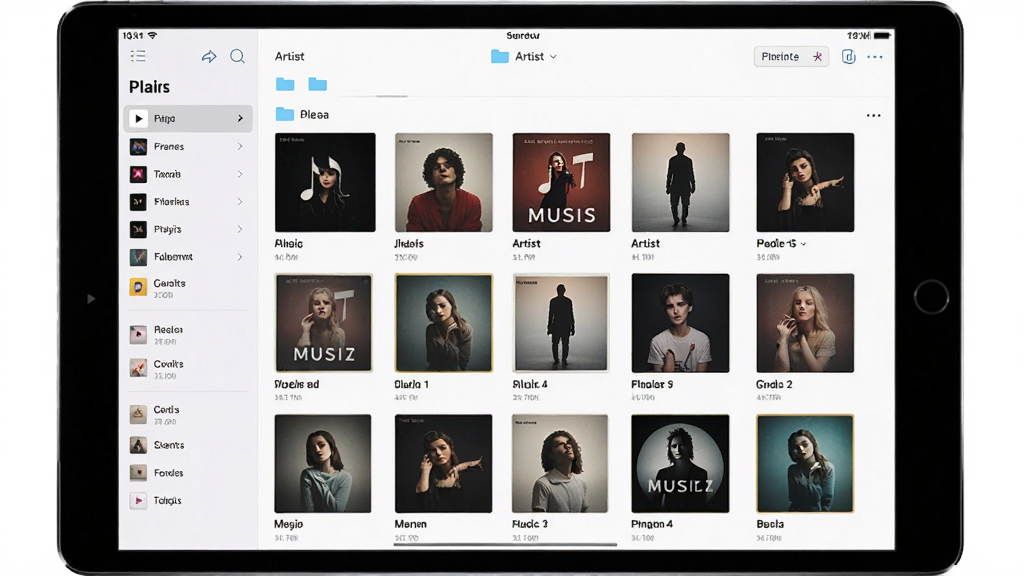Click the Artist title at top left of content
This screenshot has height=576, width=1024.
(x=289, y=57)
